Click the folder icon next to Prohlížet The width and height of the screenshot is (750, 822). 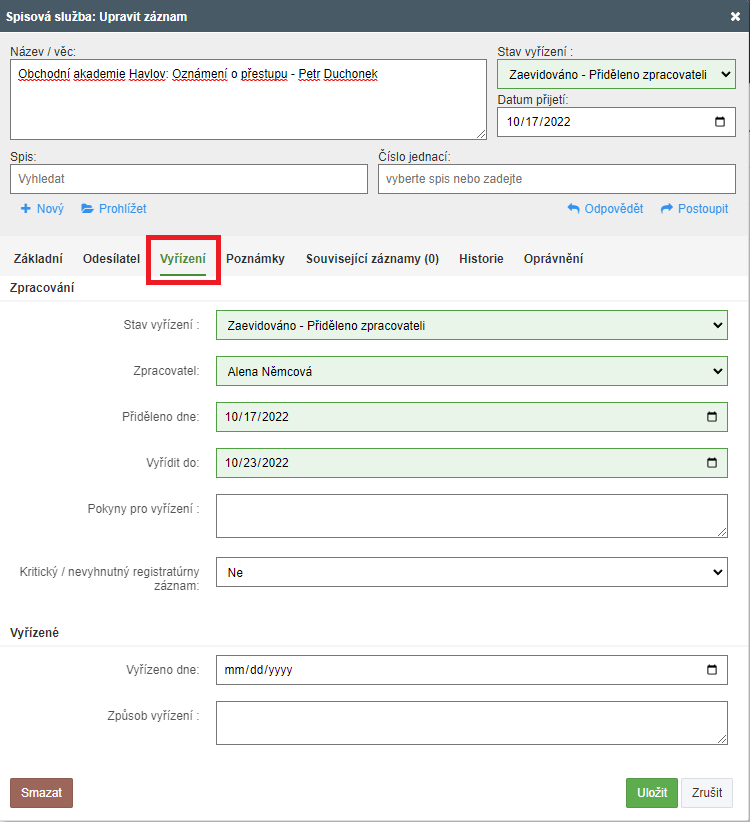click(87, 209)
